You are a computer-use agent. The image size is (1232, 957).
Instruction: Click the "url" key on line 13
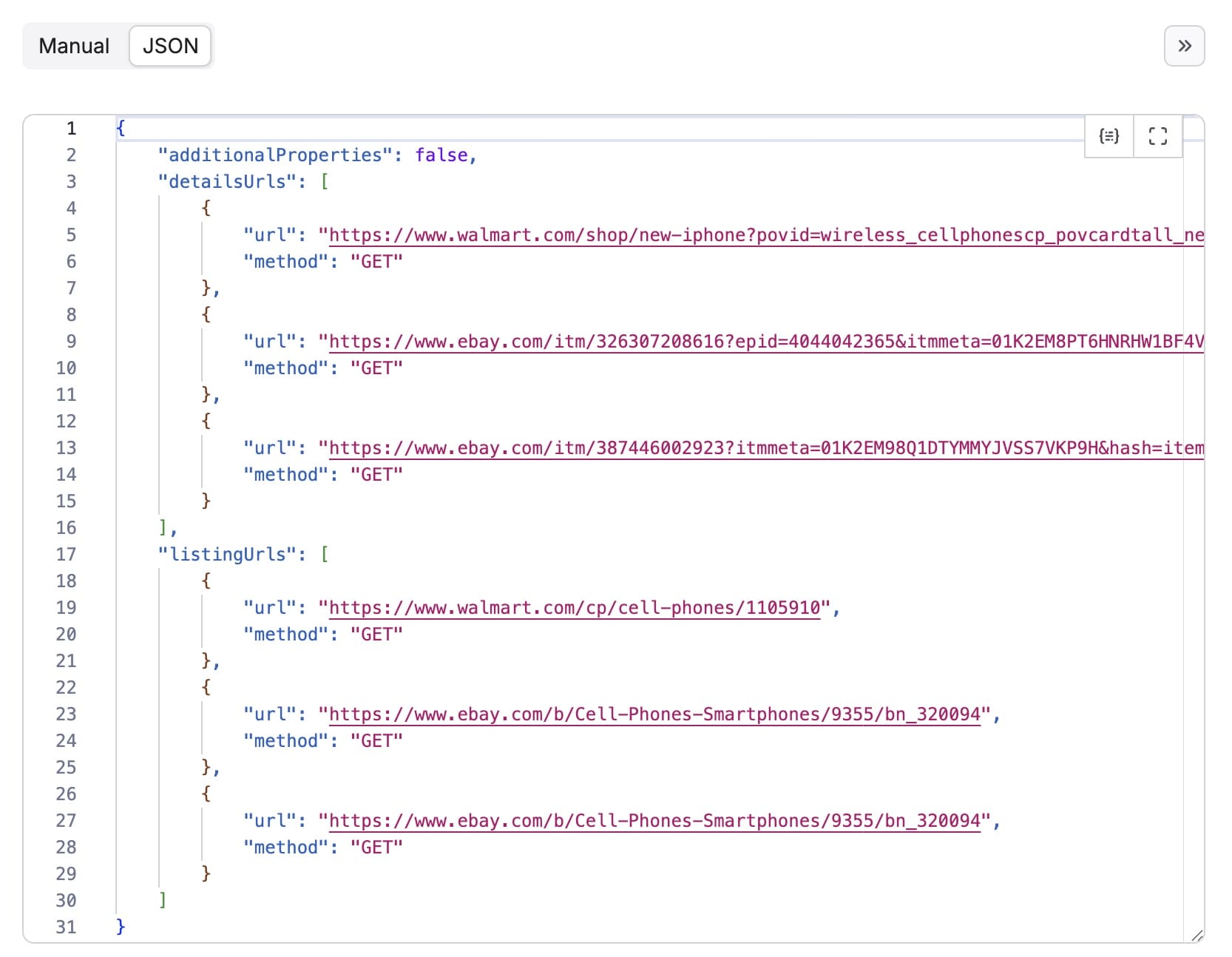(269, 448)
